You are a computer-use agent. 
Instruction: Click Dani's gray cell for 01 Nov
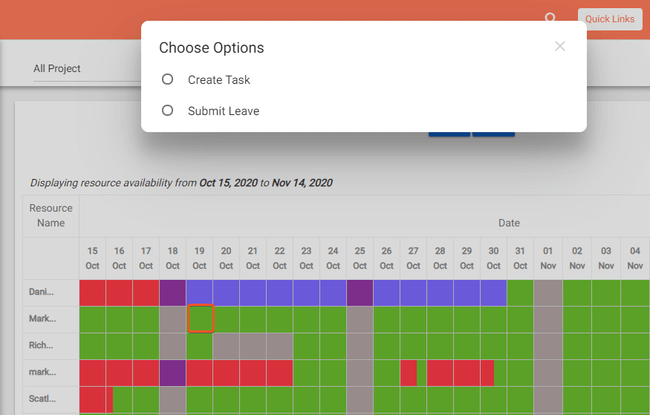[x=548, y=292]
